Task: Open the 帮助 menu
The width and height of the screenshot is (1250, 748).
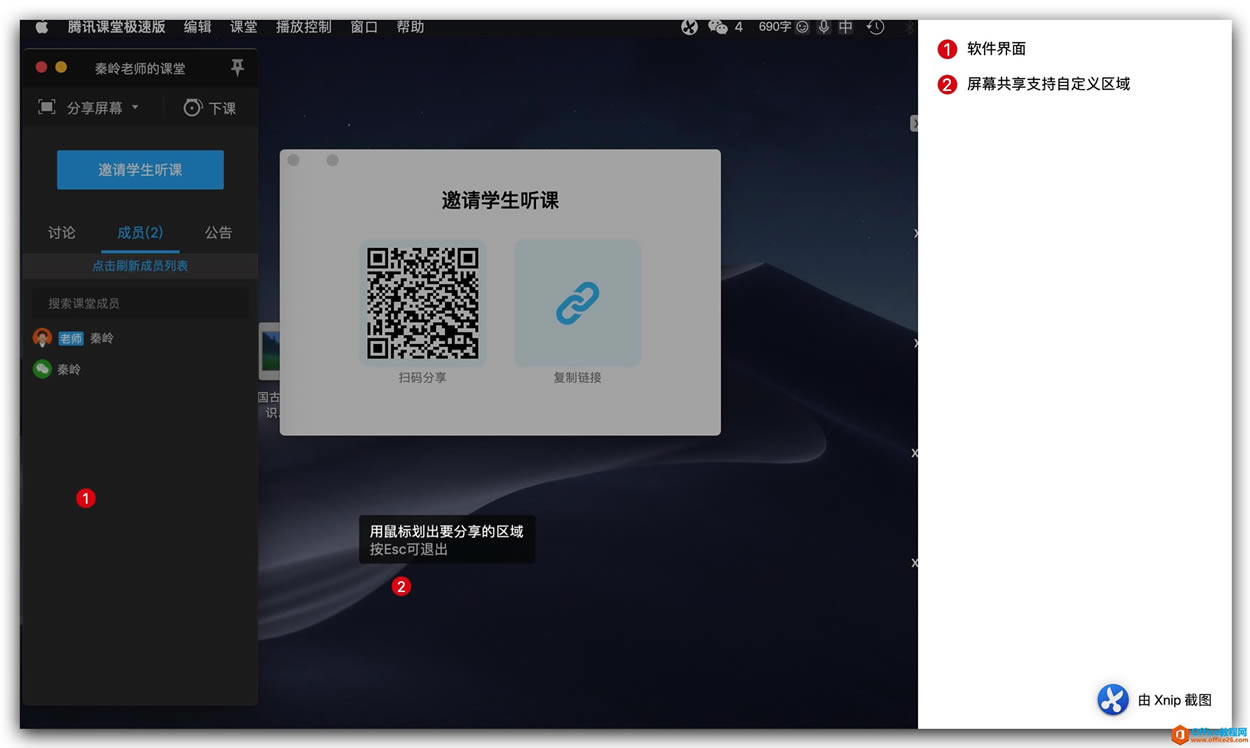Action: tap(410, 27)
